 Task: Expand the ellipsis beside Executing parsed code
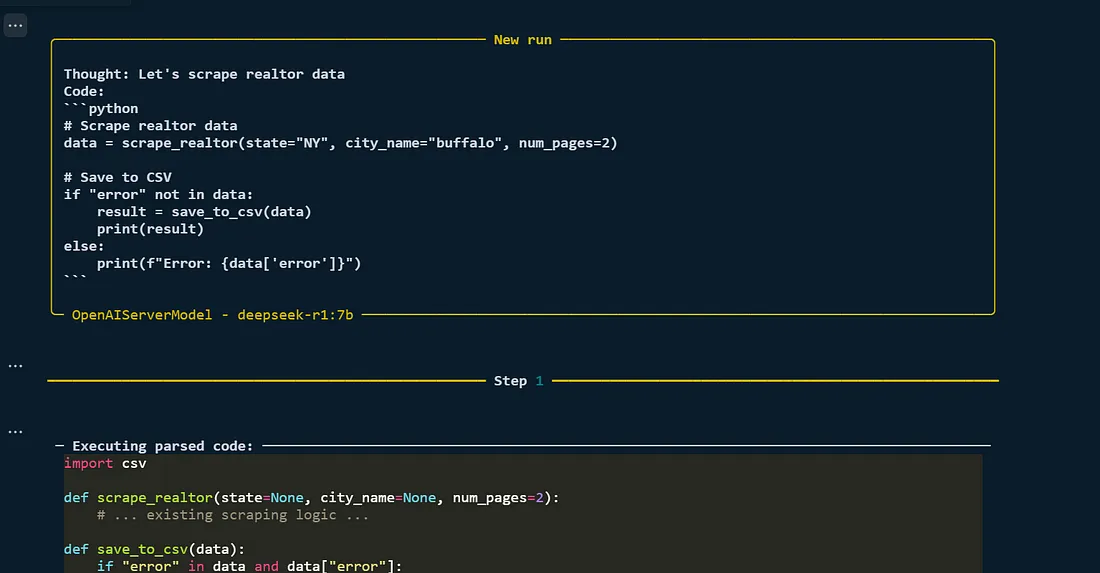pyautogui.click(x=15, y=431)
